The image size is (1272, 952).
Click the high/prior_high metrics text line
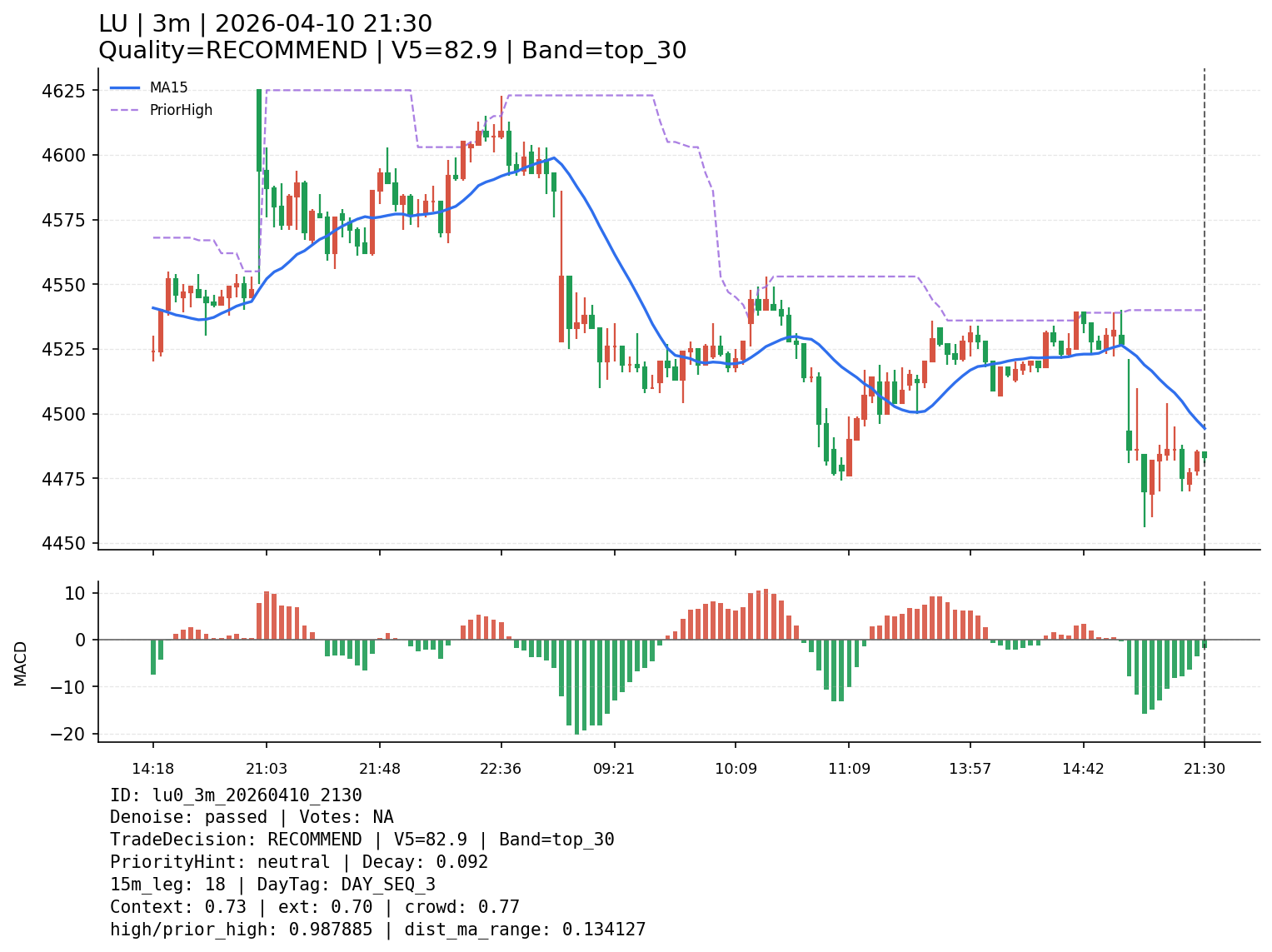377,930
